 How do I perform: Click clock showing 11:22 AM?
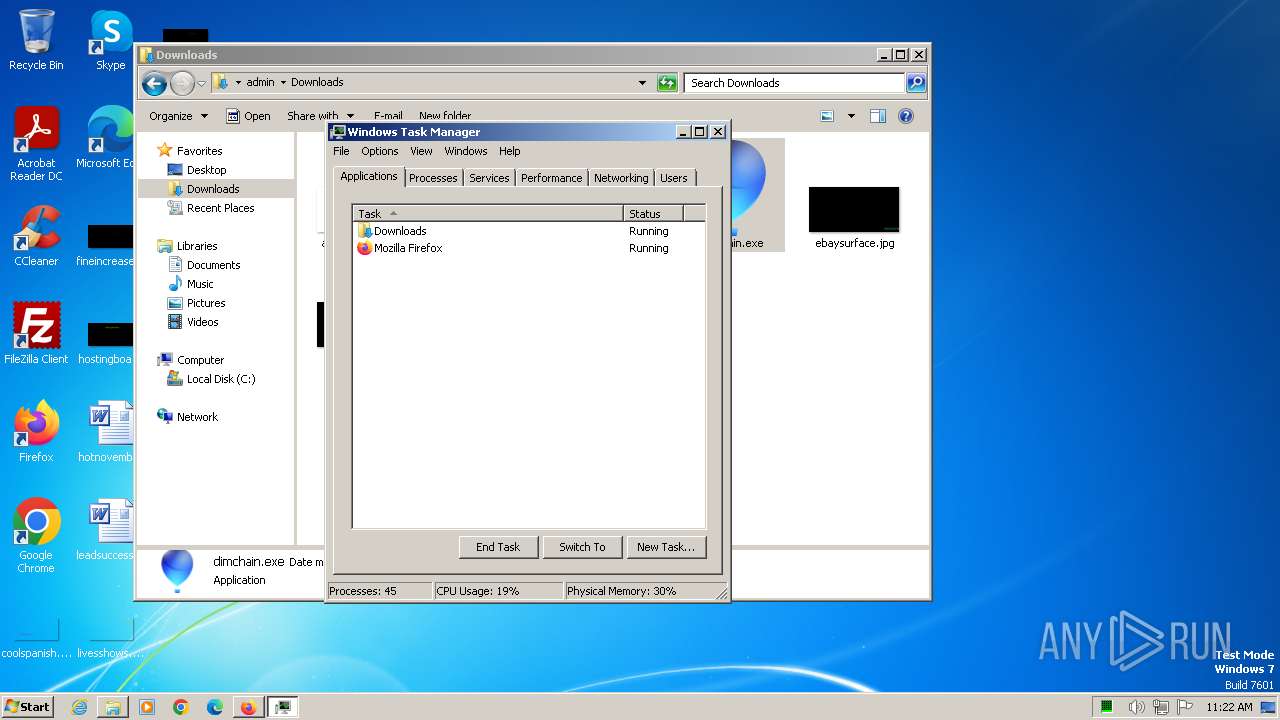(1229, 707)
